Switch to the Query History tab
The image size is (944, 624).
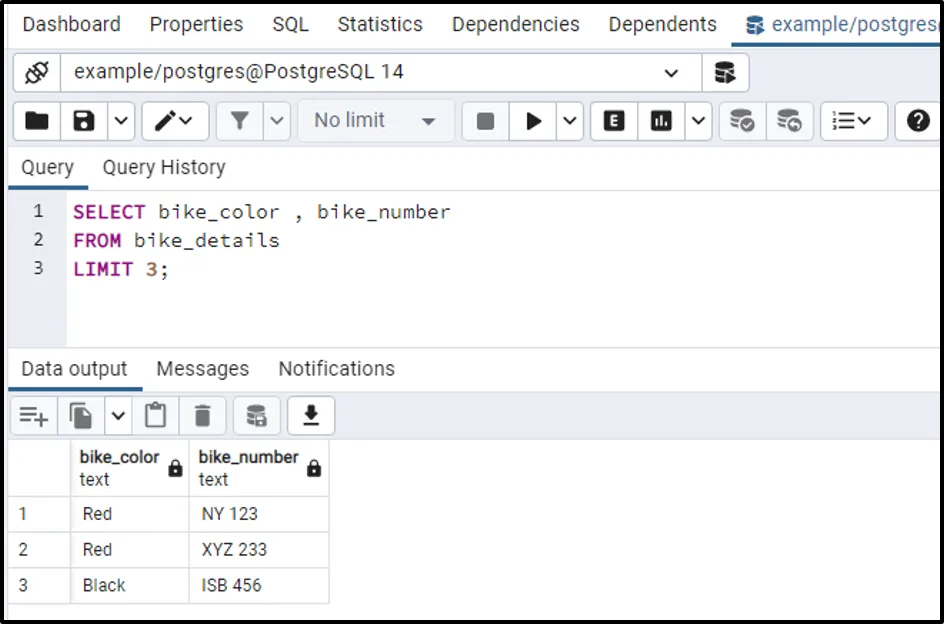[164, 167]
